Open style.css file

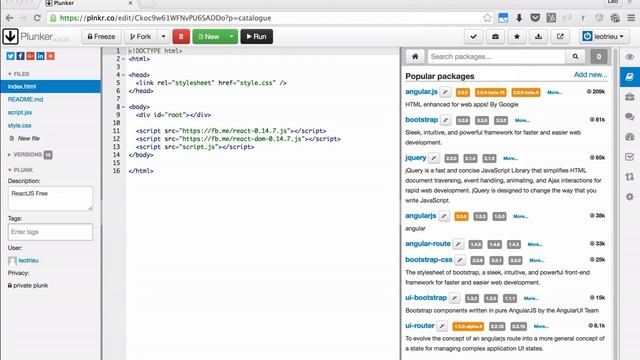click(20, 125)
